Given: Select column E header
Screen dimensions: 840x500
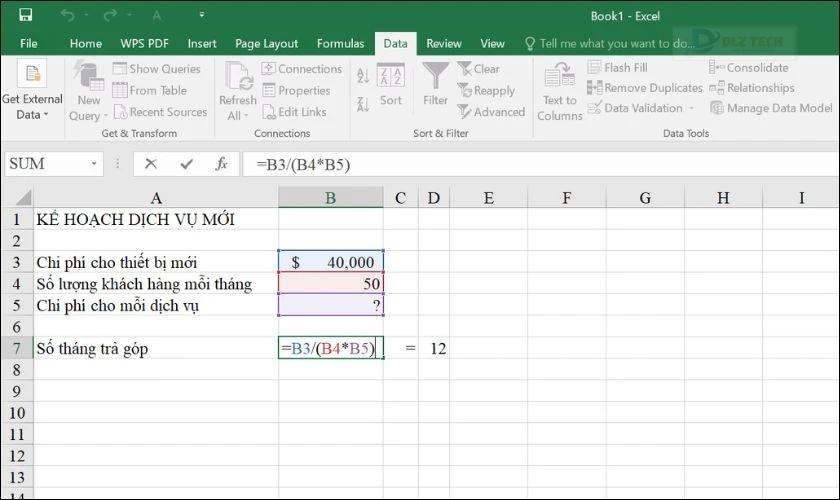Looking at the screenshot, I should tap(489, 198).
